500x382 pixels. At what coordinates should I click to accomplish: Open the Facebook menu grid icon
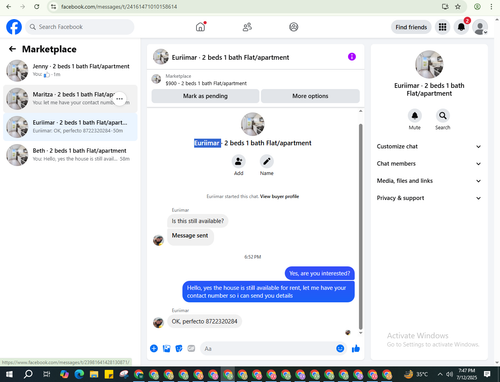click(x=442, y=27)
